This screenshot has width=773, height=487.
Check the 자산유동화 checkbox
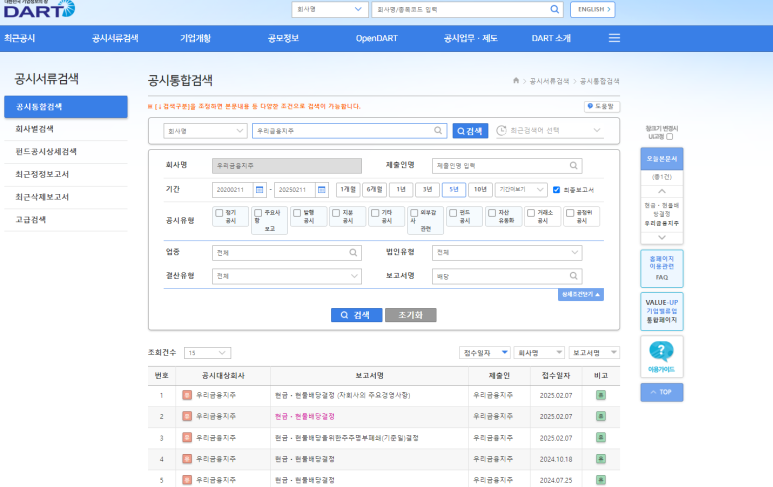pos(492,213)
